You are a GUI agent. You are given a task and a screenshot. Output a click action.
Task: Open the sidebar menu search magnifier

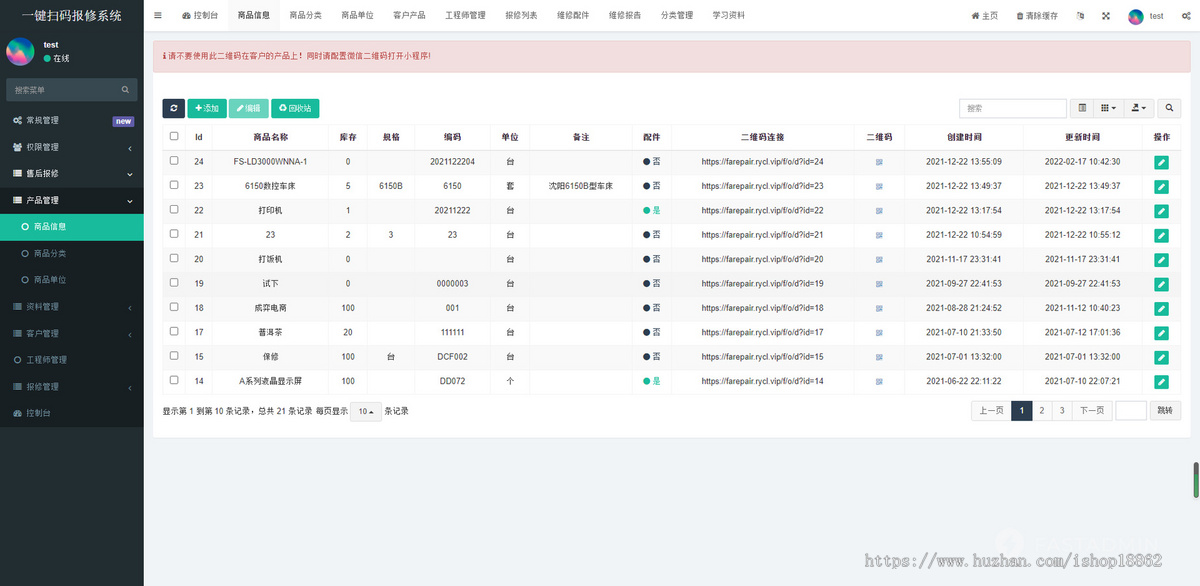pos(124,89)
